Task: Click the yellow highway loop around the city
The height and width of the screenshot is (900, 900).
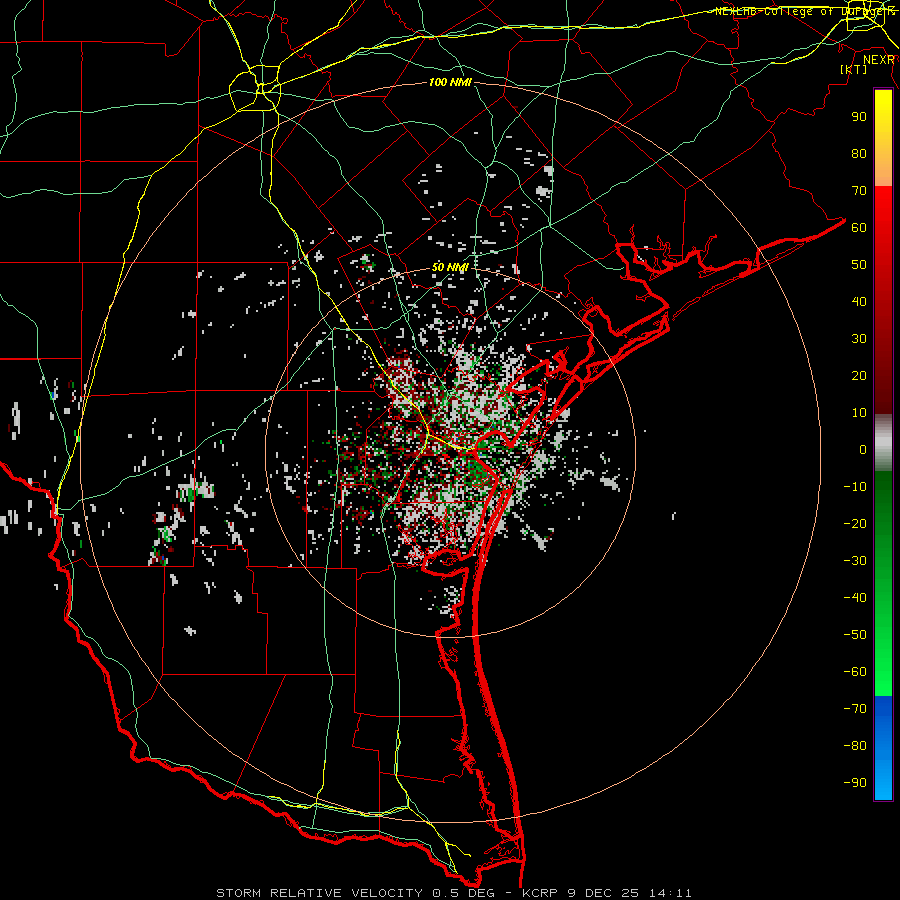Action: tap(255, 88)
